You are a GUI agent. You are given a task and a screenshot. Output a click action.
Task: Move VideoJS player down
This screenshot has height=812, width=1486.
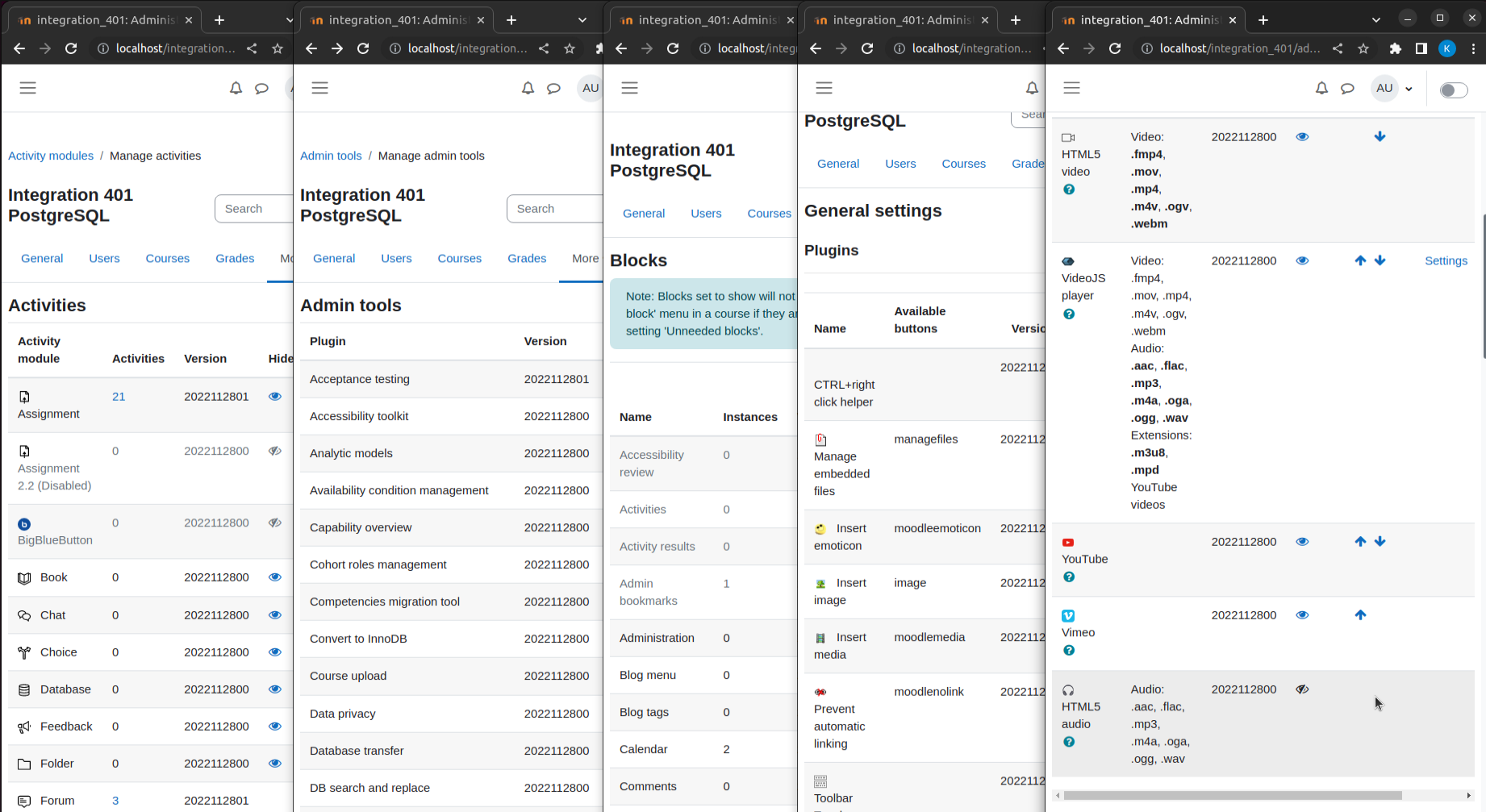click(x=1380, y=260)
